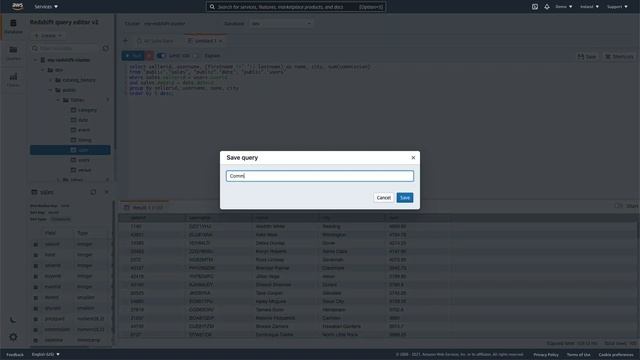
Task: Open notifications bell icon
Action: click(547, 7)
